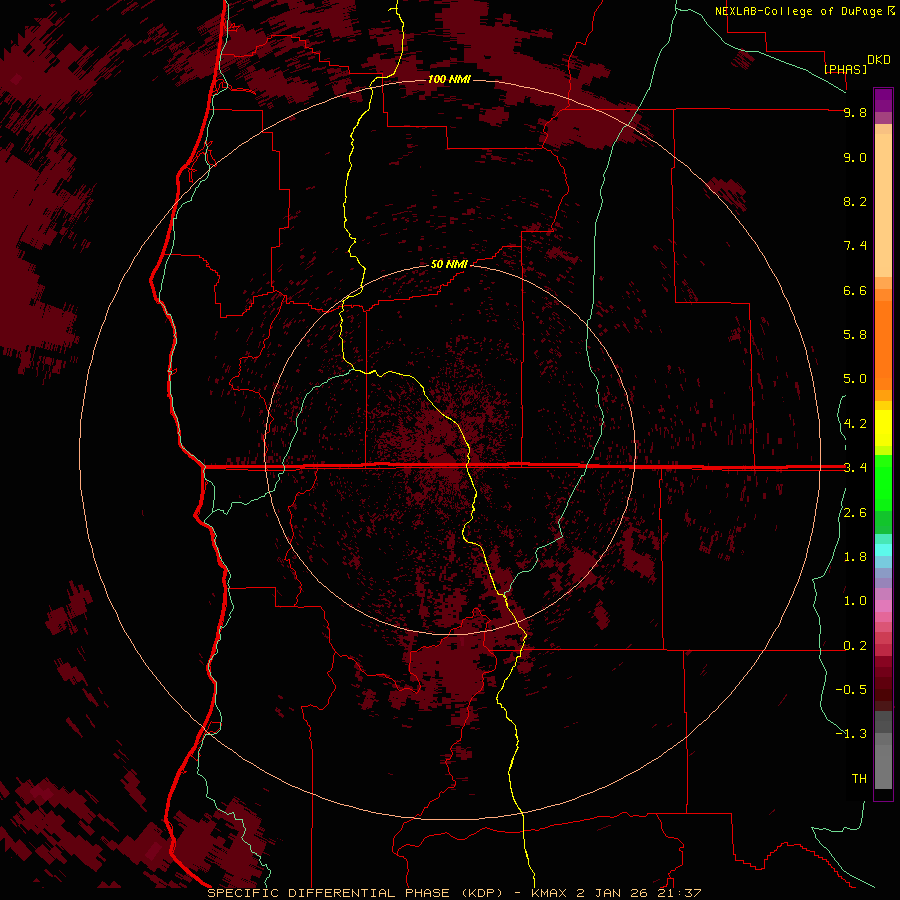
Task: Click the TH threshold label on the scale
Action: coord(859,779)
